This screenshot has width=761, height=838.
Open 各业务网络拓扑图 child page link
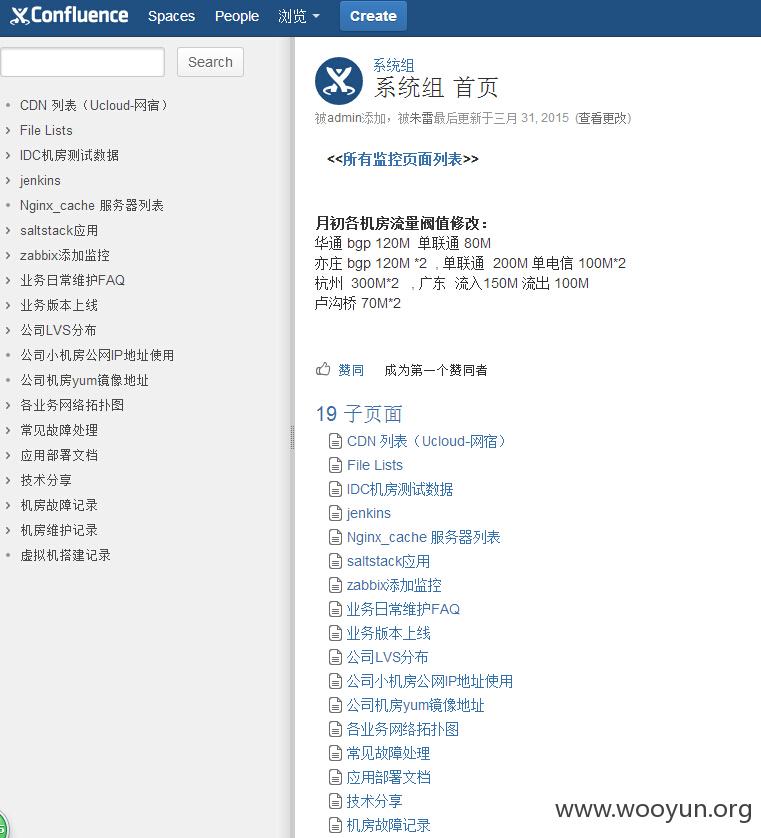coord(403,730)
